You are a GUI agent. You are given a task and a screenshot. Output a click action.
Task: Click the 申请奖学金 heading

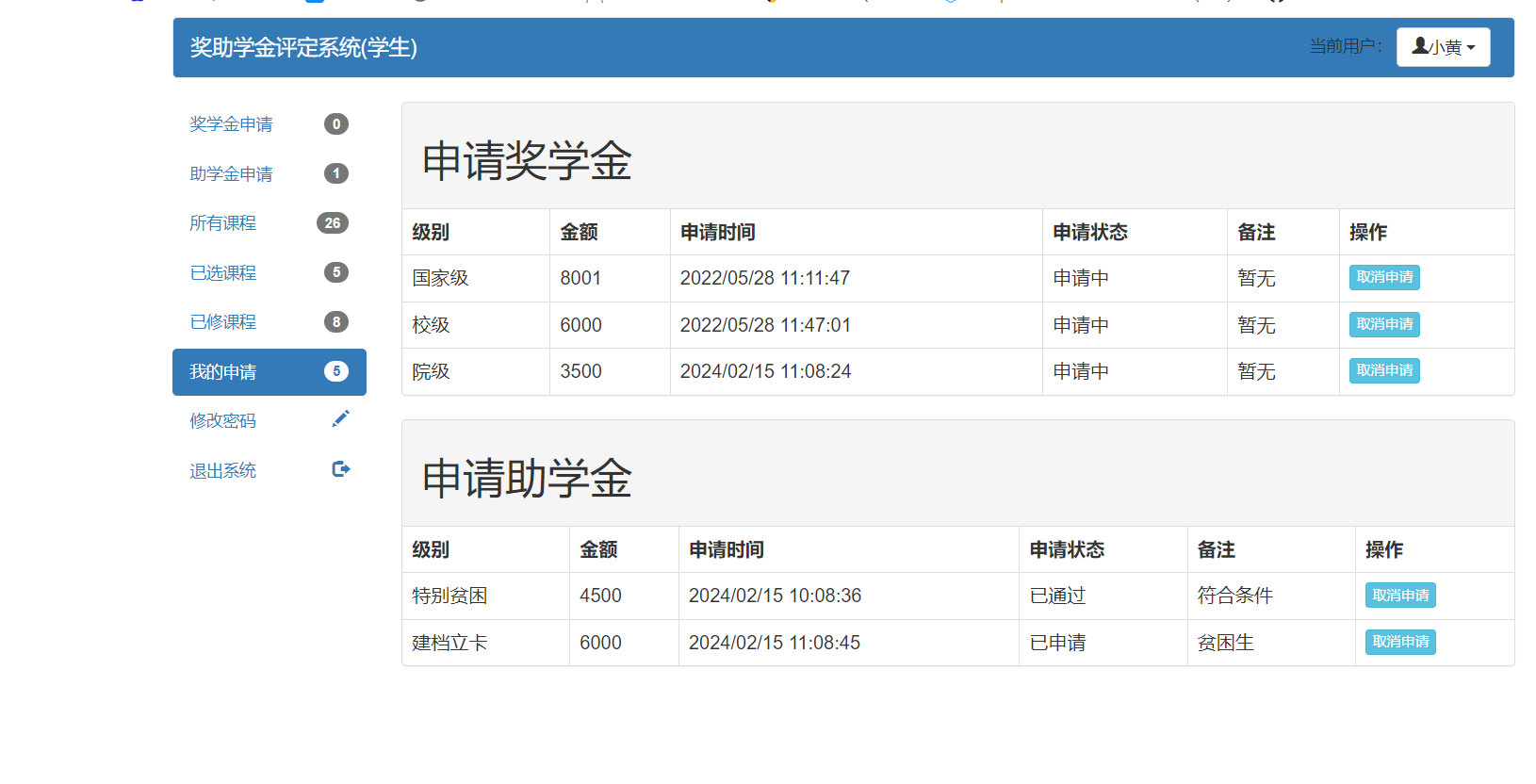(527, 160)
